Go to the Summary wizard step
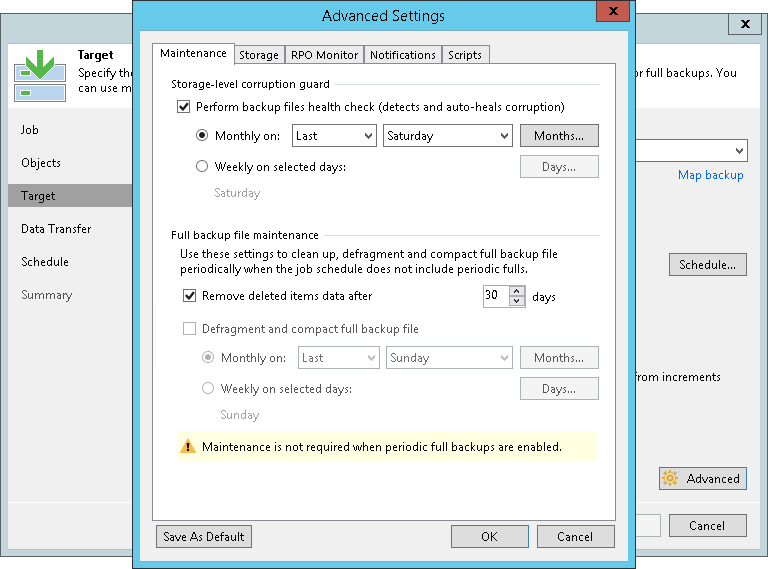 click(47, 295)
